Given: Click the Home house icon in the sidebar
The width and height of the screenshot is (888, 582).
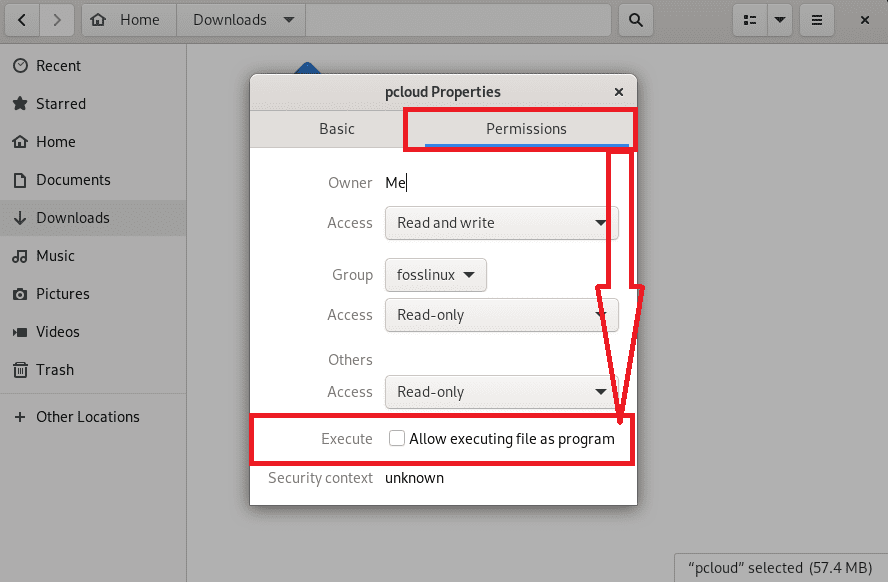Looking at the screenshot, I should (20, 142).
